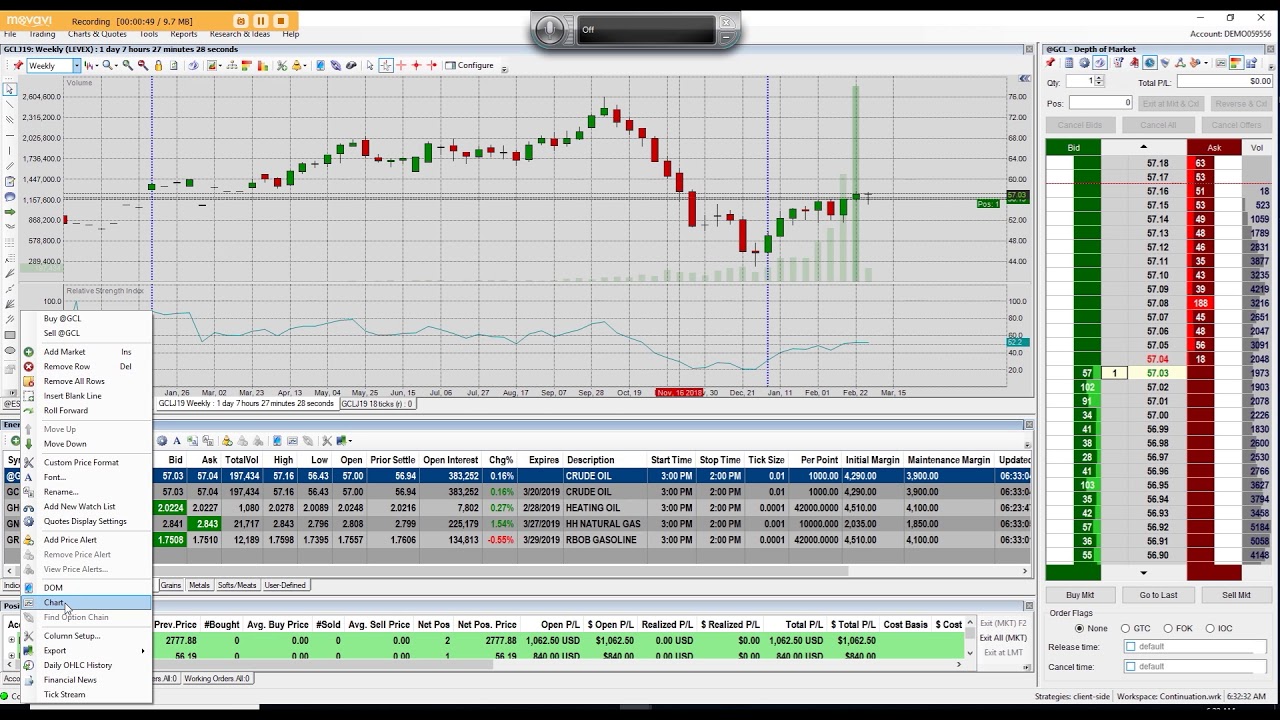Click the Configure button on chart toolbar
Viewport: 1280px width, 720px height.
pyautogui.click(x=469, y=66)
